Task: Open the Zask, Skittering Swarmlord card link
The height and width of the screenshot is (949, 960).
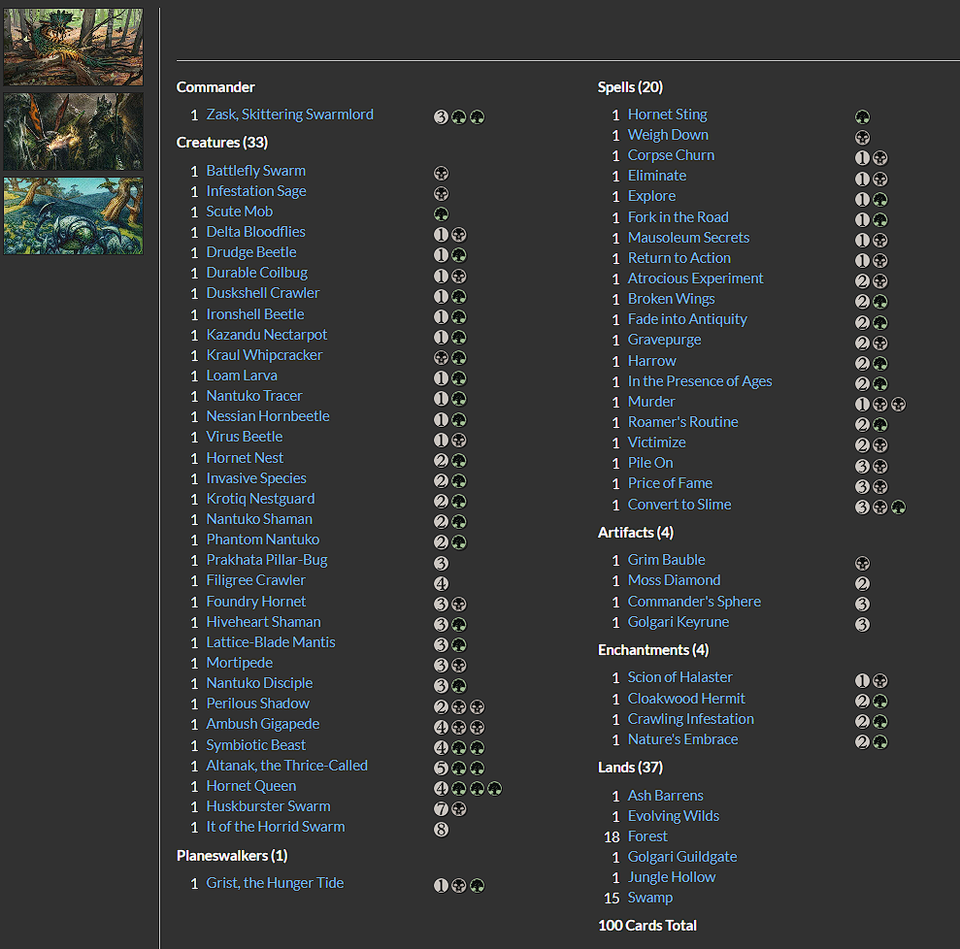Action: click(x=290, y=114)
